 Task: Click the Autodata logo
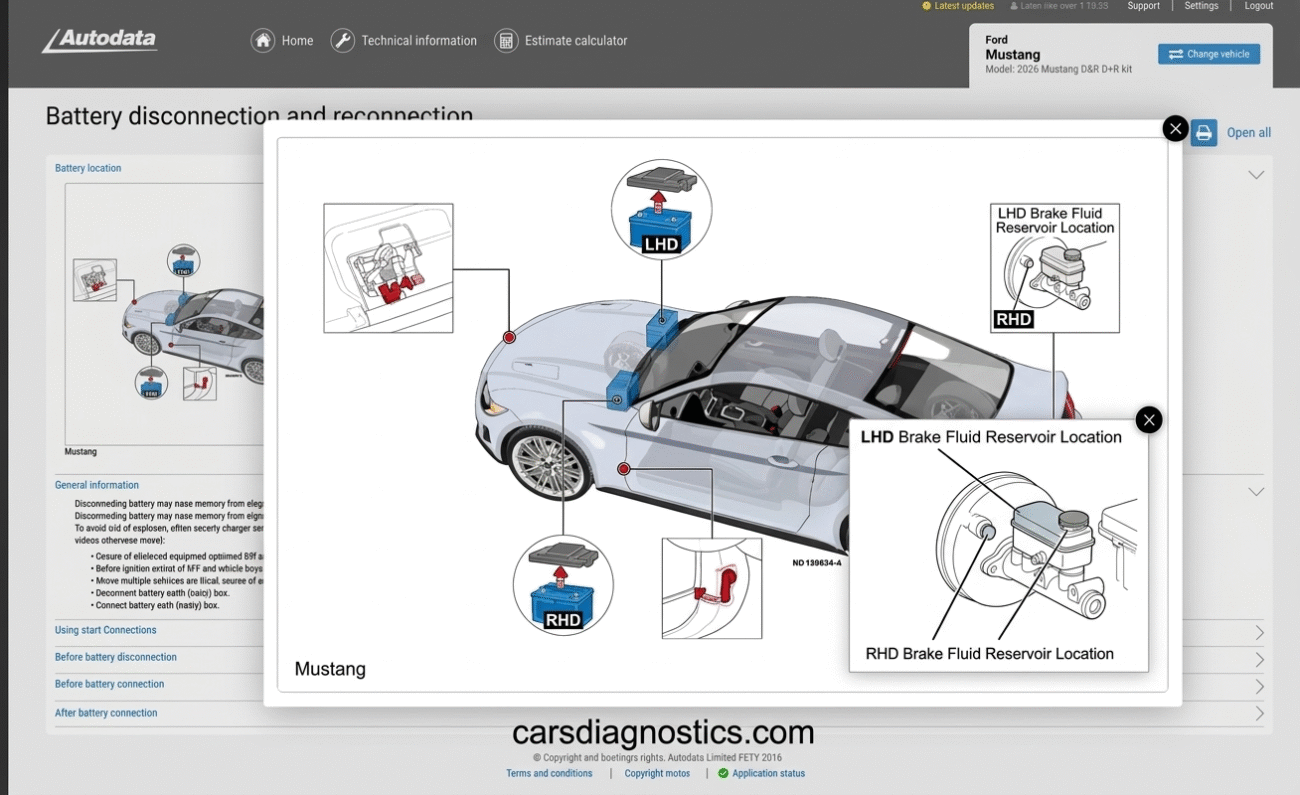tap(99, 40)
